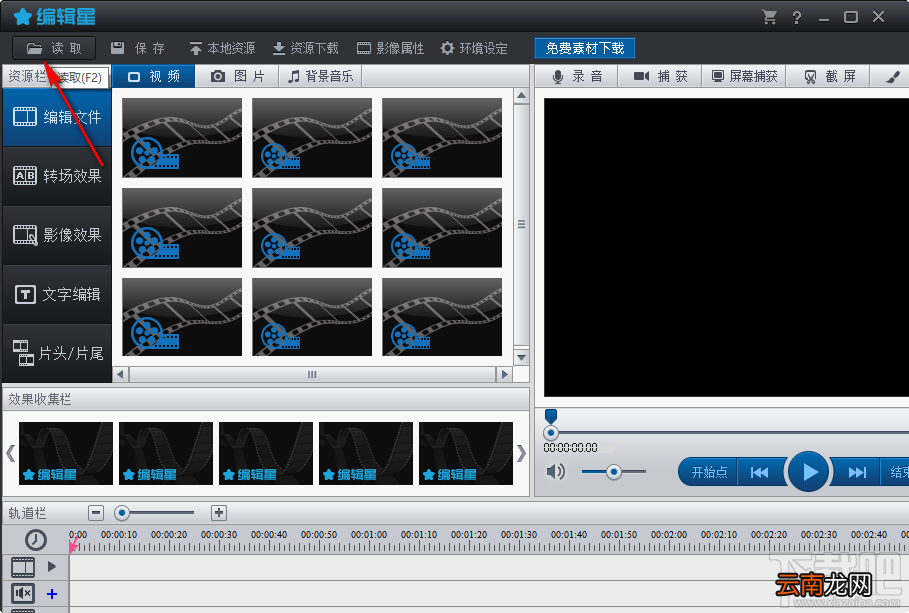Open the shopping cart icon

tap(769, 17)
